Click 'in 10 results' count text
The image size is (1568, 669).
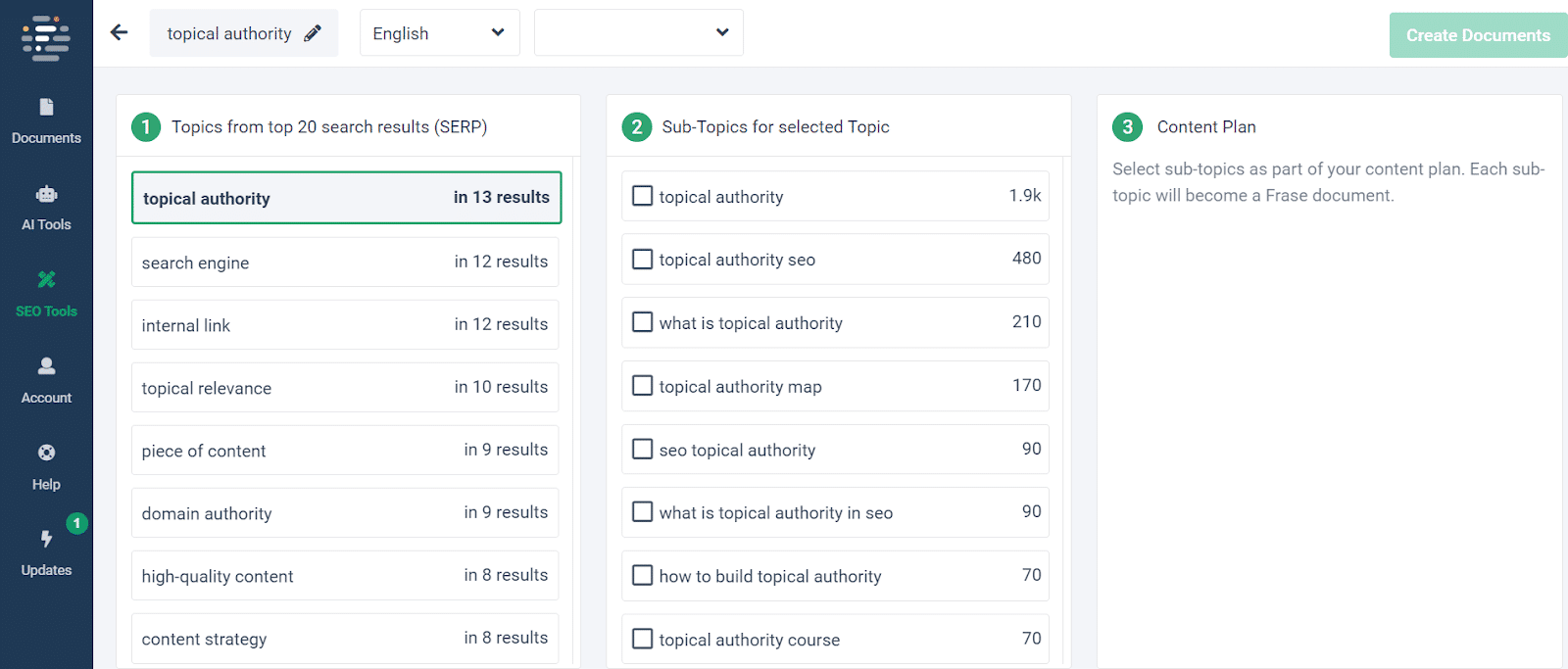click(x=502, y=387)
